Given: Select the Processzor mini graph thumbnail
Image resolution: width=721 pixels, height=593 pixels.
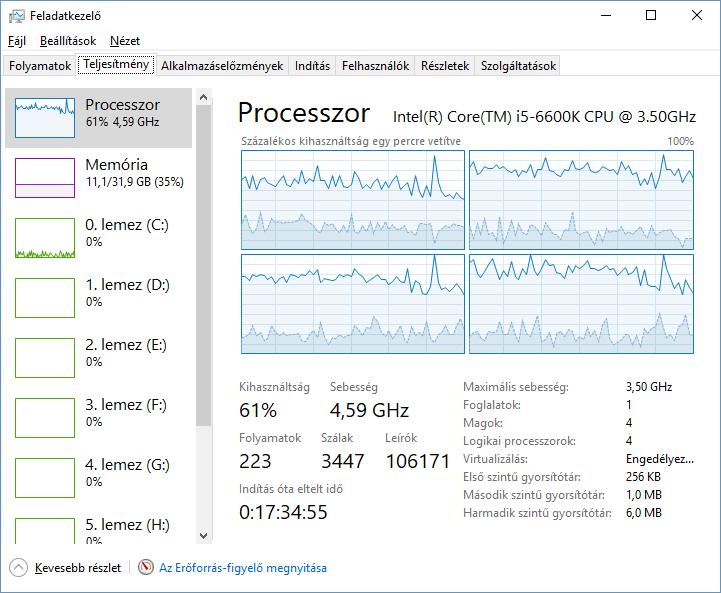Looking at the screenshot, I should [45, 118].
